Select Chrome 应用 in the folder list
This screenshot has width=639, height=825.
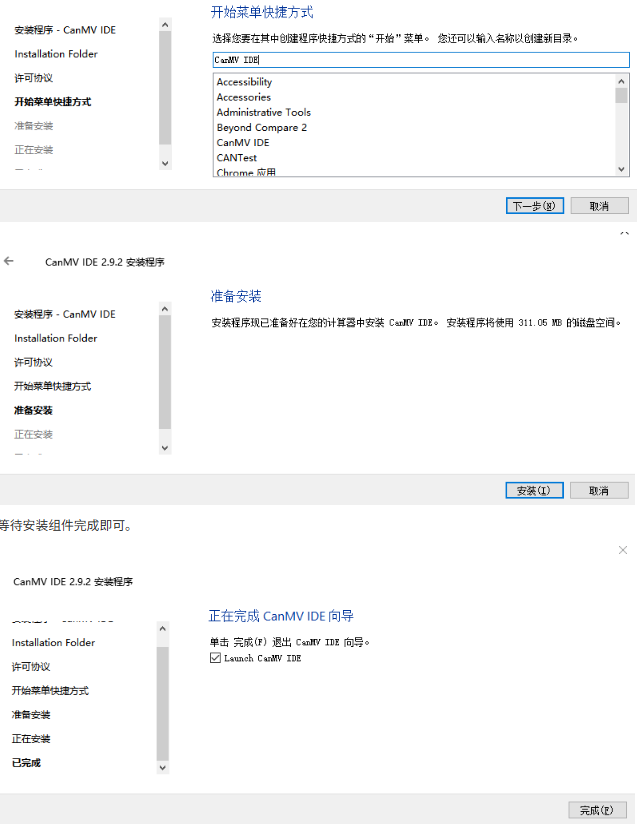[246, 172]
